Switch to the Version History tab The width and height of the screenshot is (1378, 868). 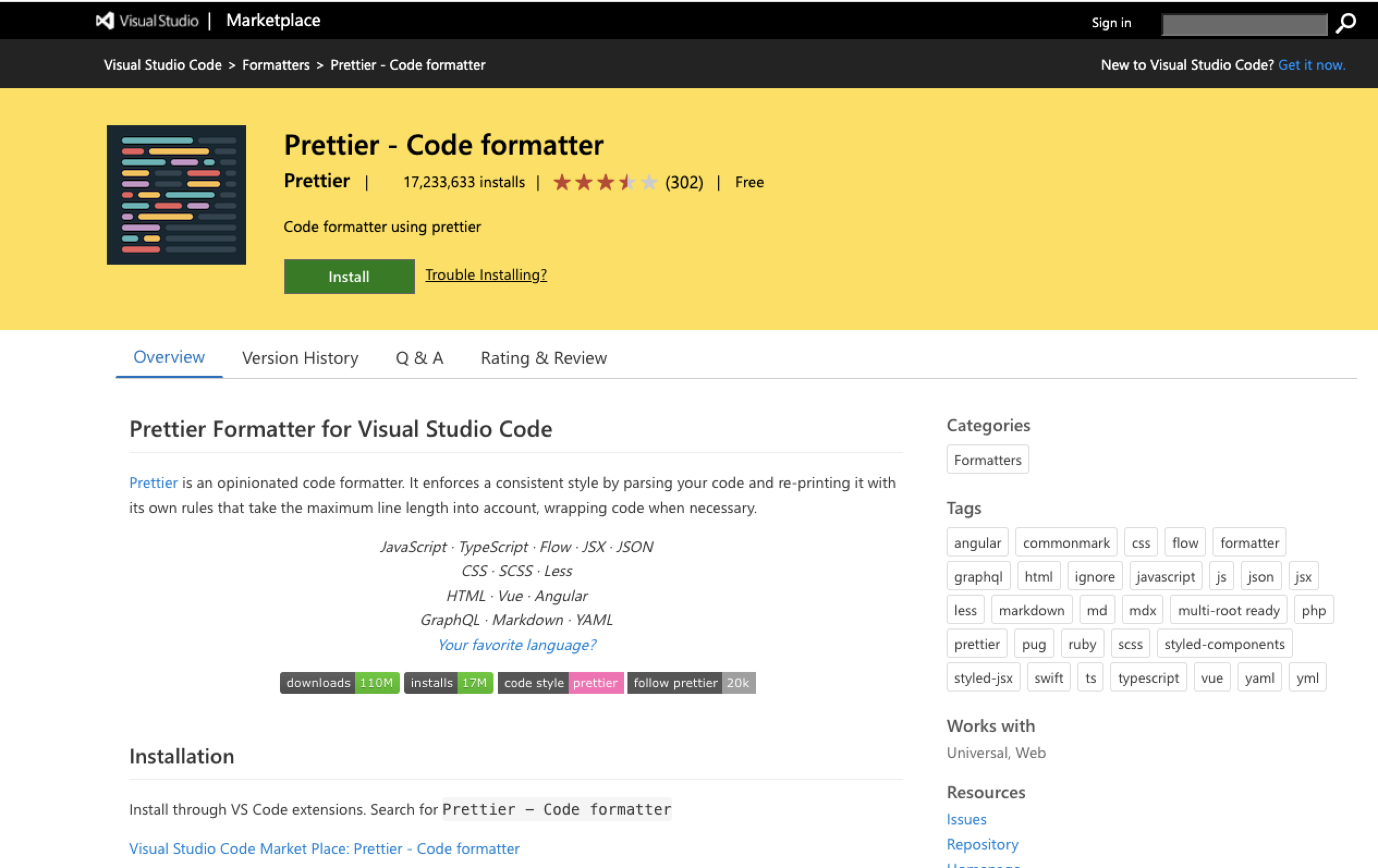pyautogui.click(x=300, y=358)
